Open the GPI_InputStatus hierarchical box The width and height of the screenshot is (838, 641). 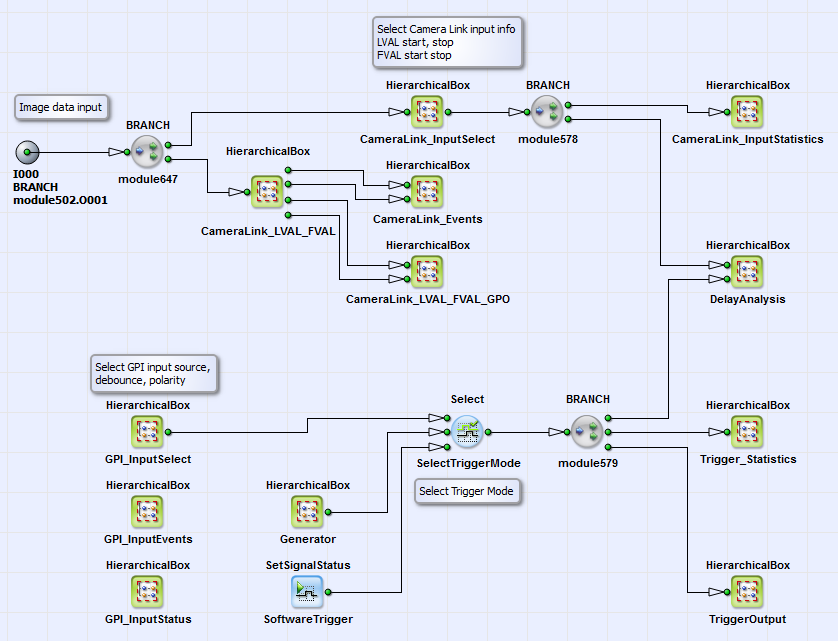tap(147, 591)
